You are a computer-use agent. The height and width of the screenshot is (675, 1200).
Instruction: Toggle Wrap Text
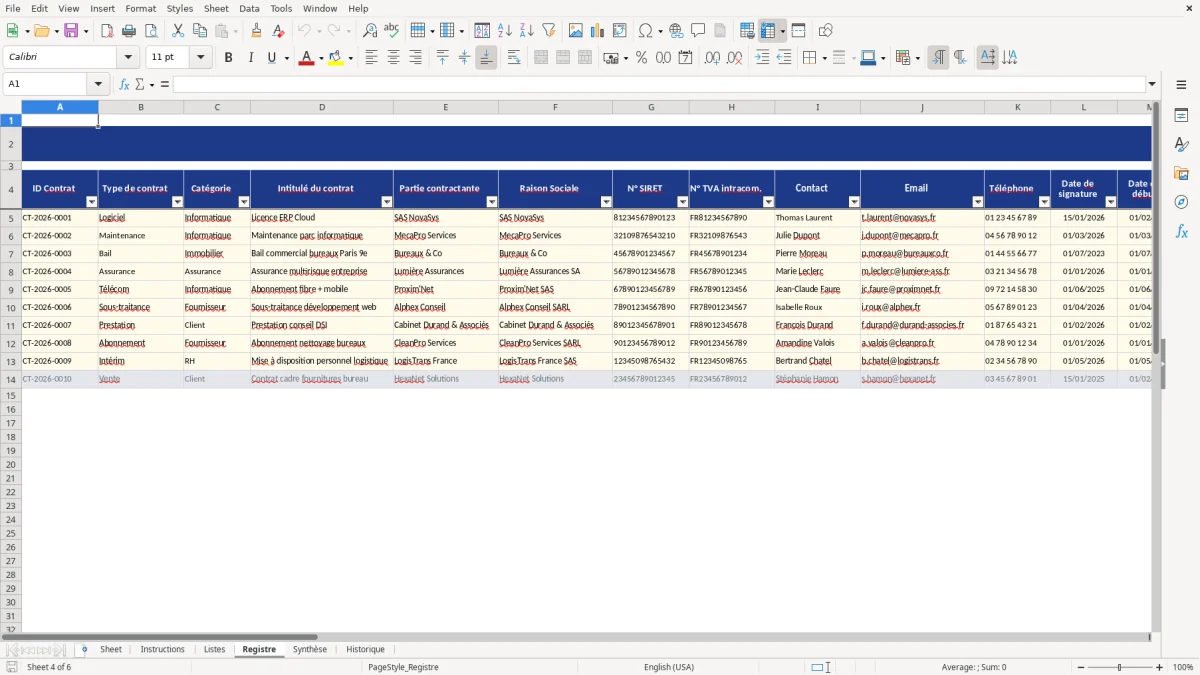click(x=514, y=58)
